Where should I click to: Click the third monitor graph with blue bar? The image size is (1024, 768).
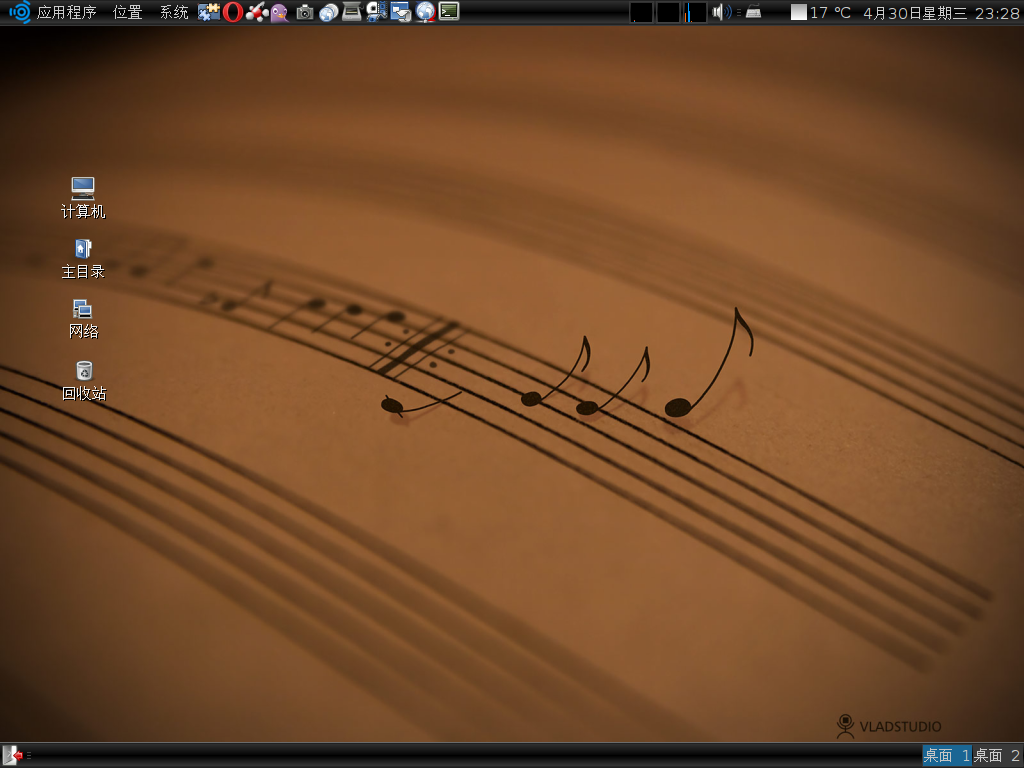(x=694, y=12)
